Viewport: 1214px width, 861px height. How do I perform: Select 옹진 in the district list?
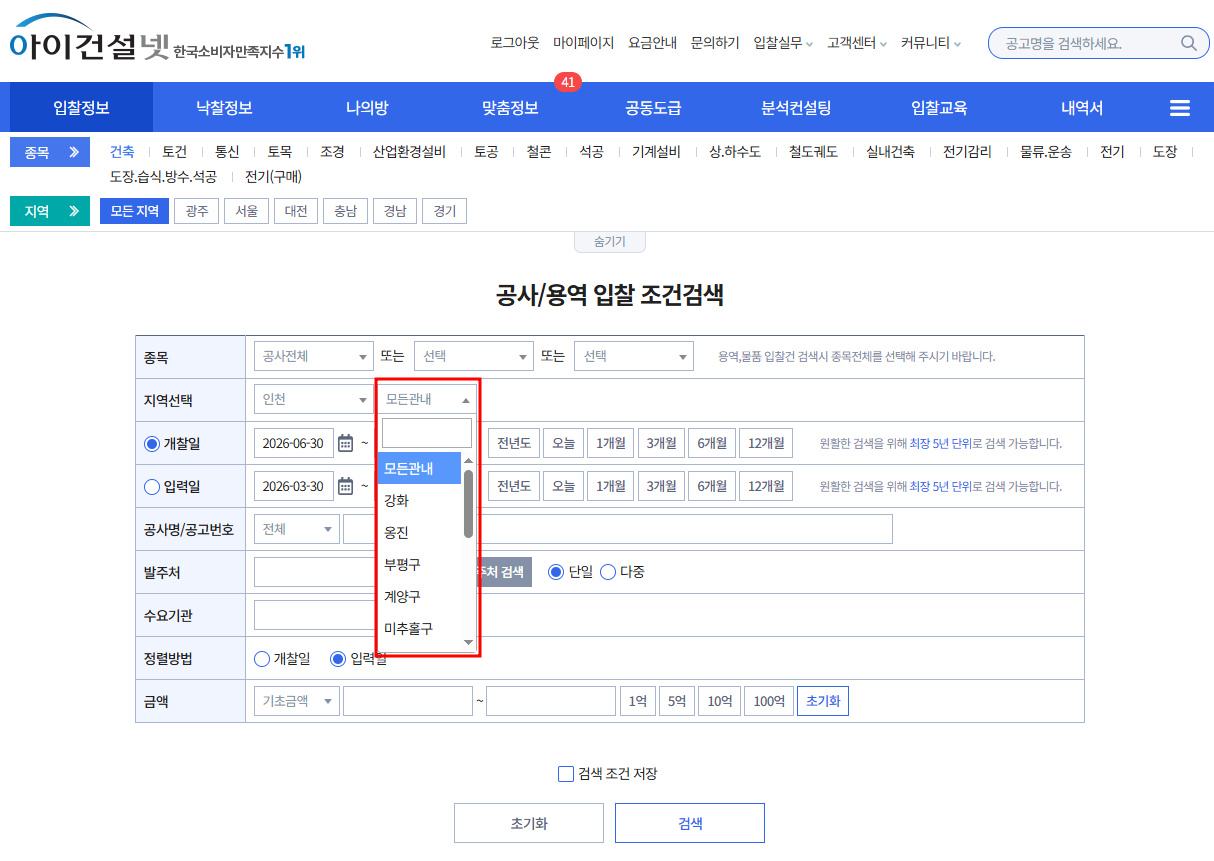point(419,532)
